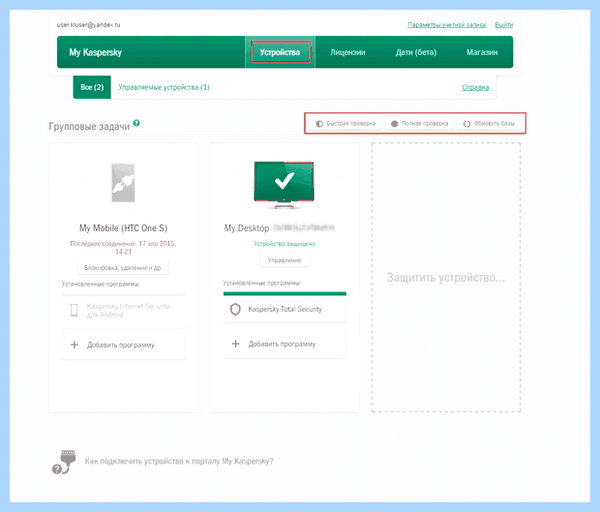Screen dimensions: 600x512
Task: Open My Mobile (HTC One S) title
Action: 123,228
